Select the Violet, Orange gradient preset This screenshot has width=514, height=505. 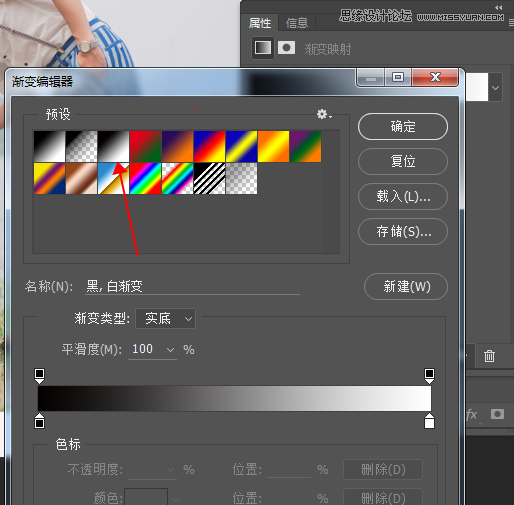pos(177,146)
